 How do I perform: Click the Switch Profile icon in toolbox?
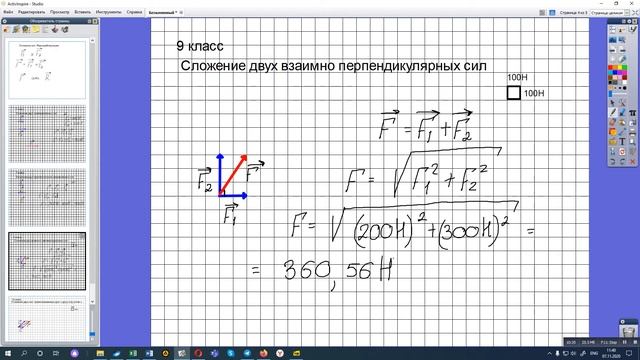click(622, 29)
